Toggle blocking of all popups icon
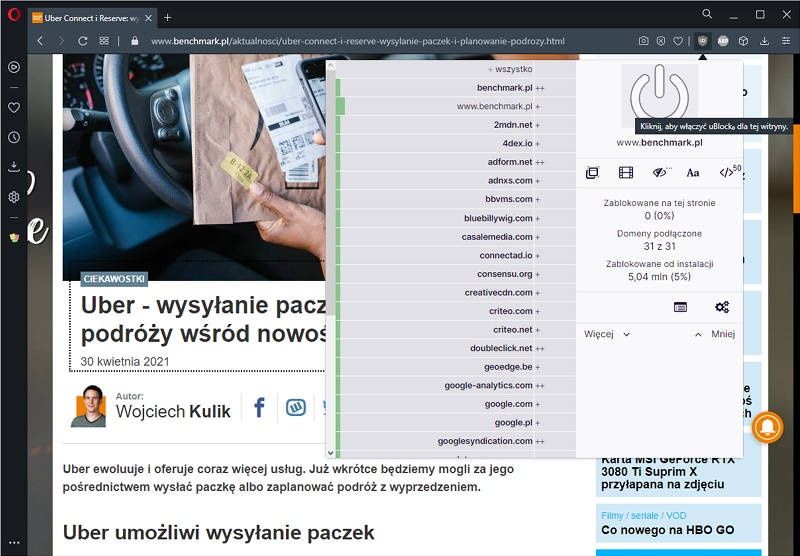The height and width of the screenshot is (556, 800). (x=592, y=173)
